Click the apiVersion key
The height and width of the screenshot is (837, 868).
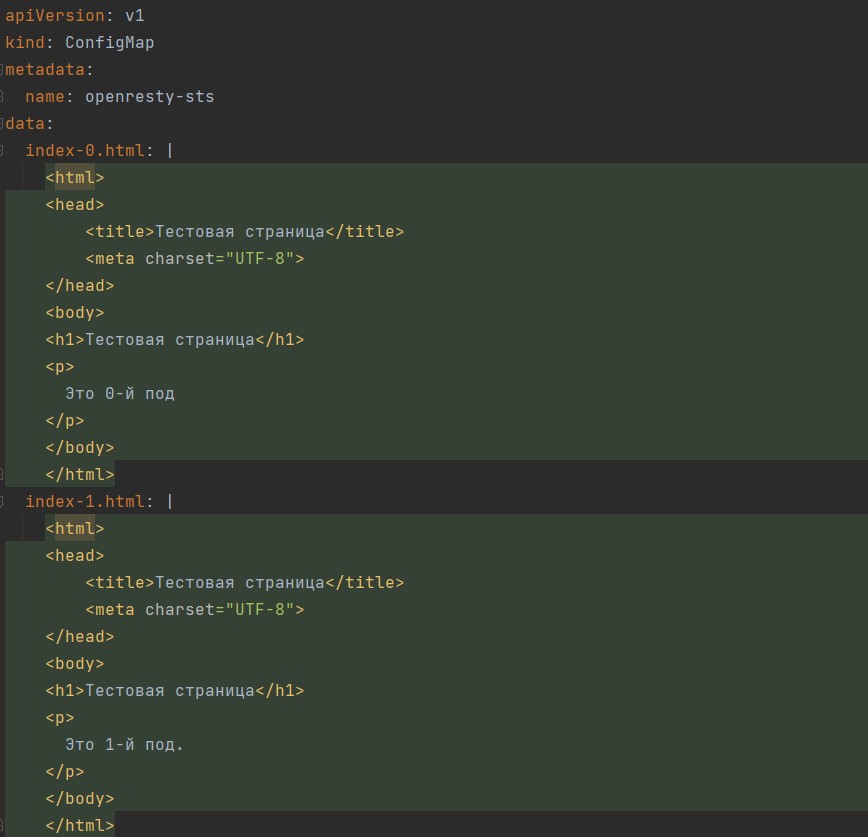[55, 16]
